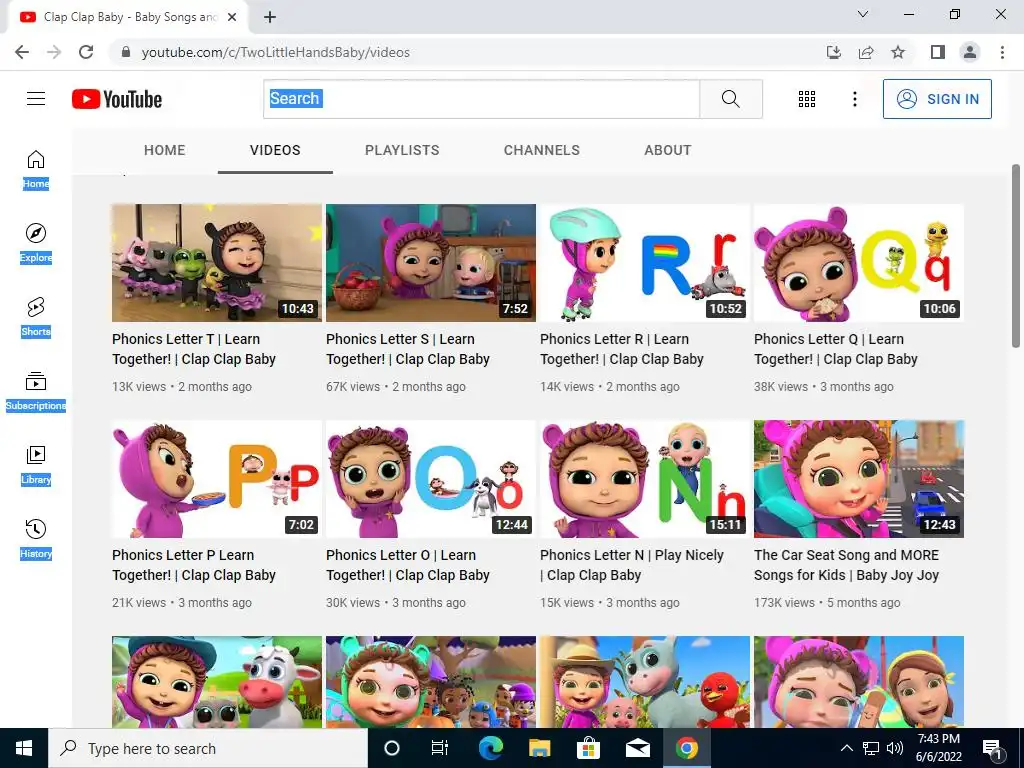This screenshot has height=768, width=1024.
Task: Show hidden system tray icons
Action: pos(846,748)
